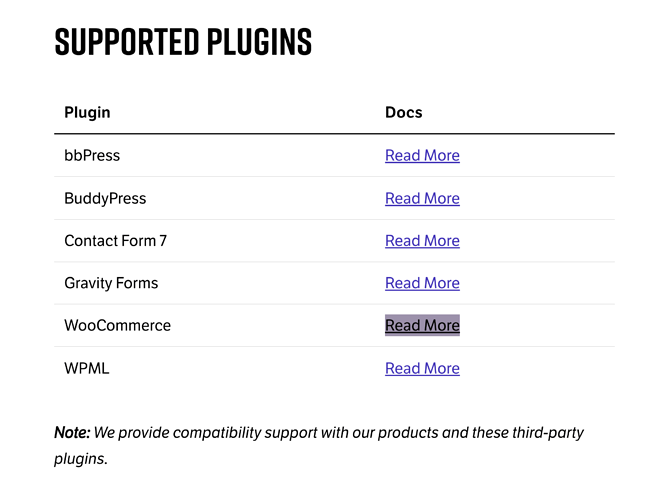This screenshot has height=500, width=650.
Task: Click the word plugins ending the note
Action: click(x=79, y=459)
